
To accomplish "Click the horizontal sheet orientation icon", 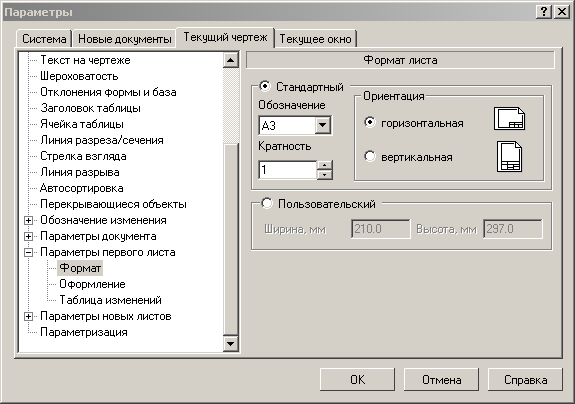I will click(509, 118).
